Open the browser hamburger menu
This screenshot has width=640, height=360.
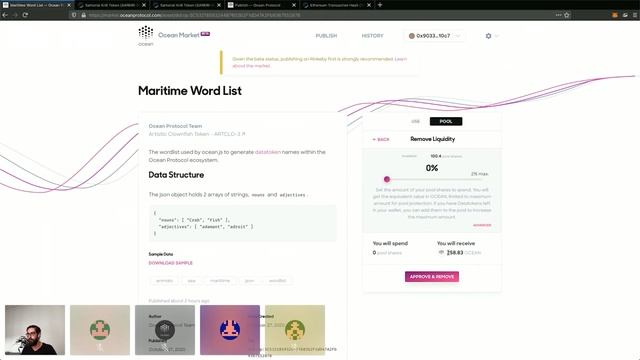pyautogui.click(x=635, y=15)
